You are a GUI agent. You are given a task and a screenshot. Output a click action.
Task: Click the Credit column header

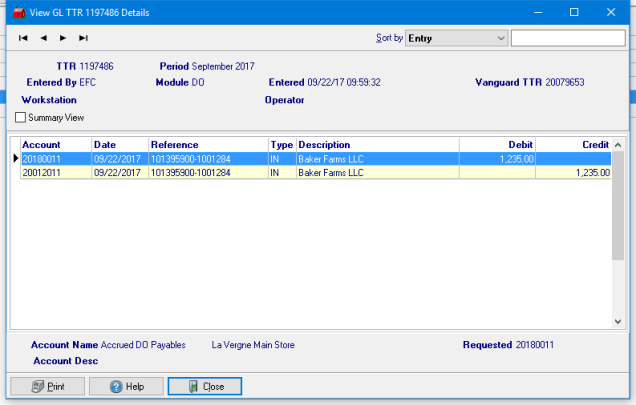pos(573,145)
